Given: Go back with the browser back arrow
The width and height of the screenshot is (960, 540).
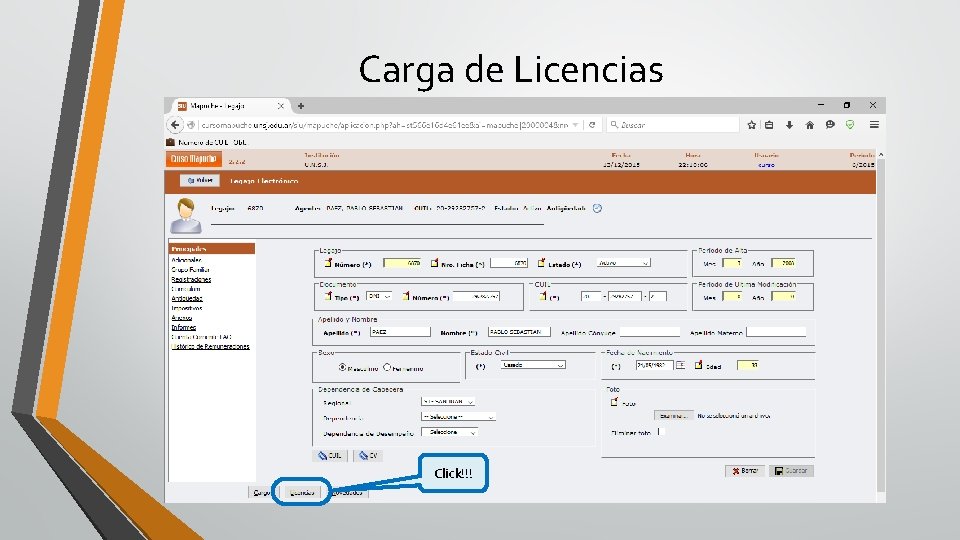Looking at the screenshot, I should coord(175,125).
